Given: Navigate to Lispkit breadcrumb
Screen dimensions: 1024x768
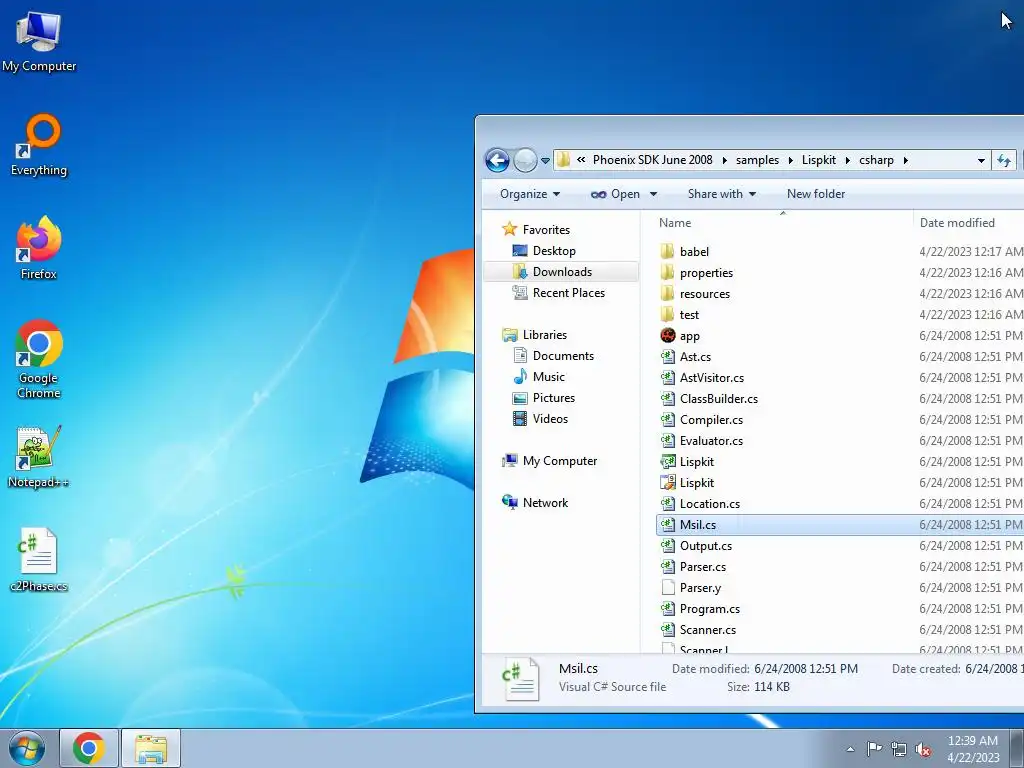Looking at the screenshot, I should click(818, 160).
